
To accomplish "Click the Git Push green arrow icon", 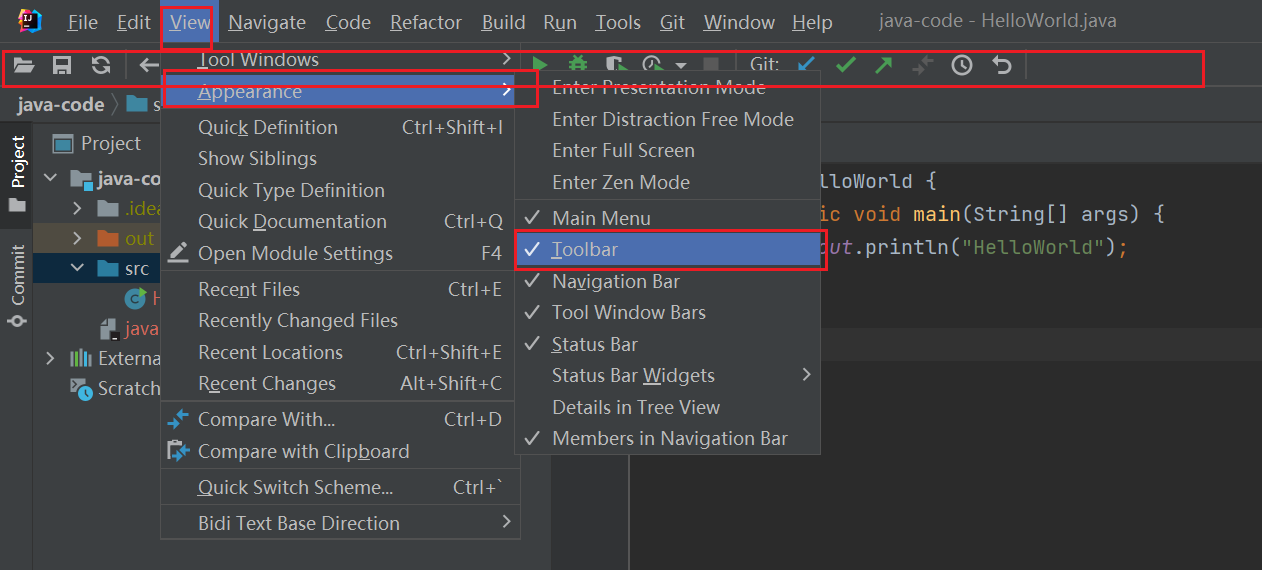I will point(884,66).
